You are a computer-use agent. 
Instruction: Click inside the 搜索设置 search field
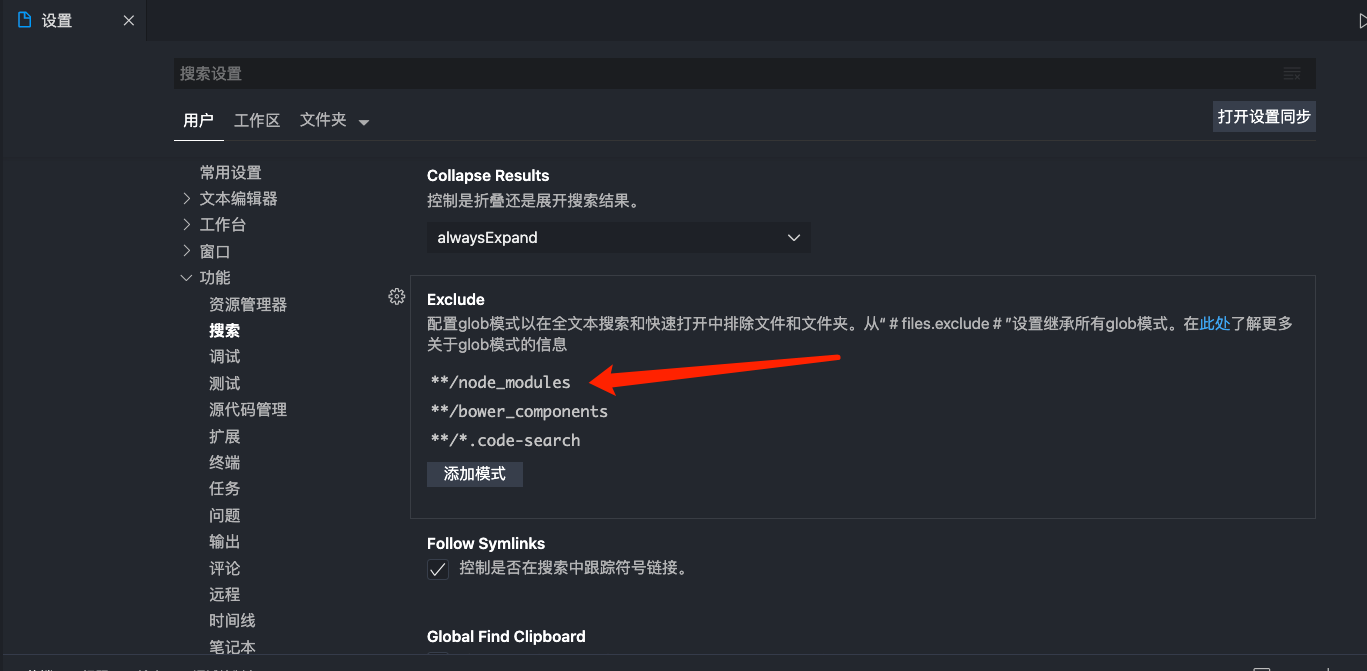tap(700, 73)
